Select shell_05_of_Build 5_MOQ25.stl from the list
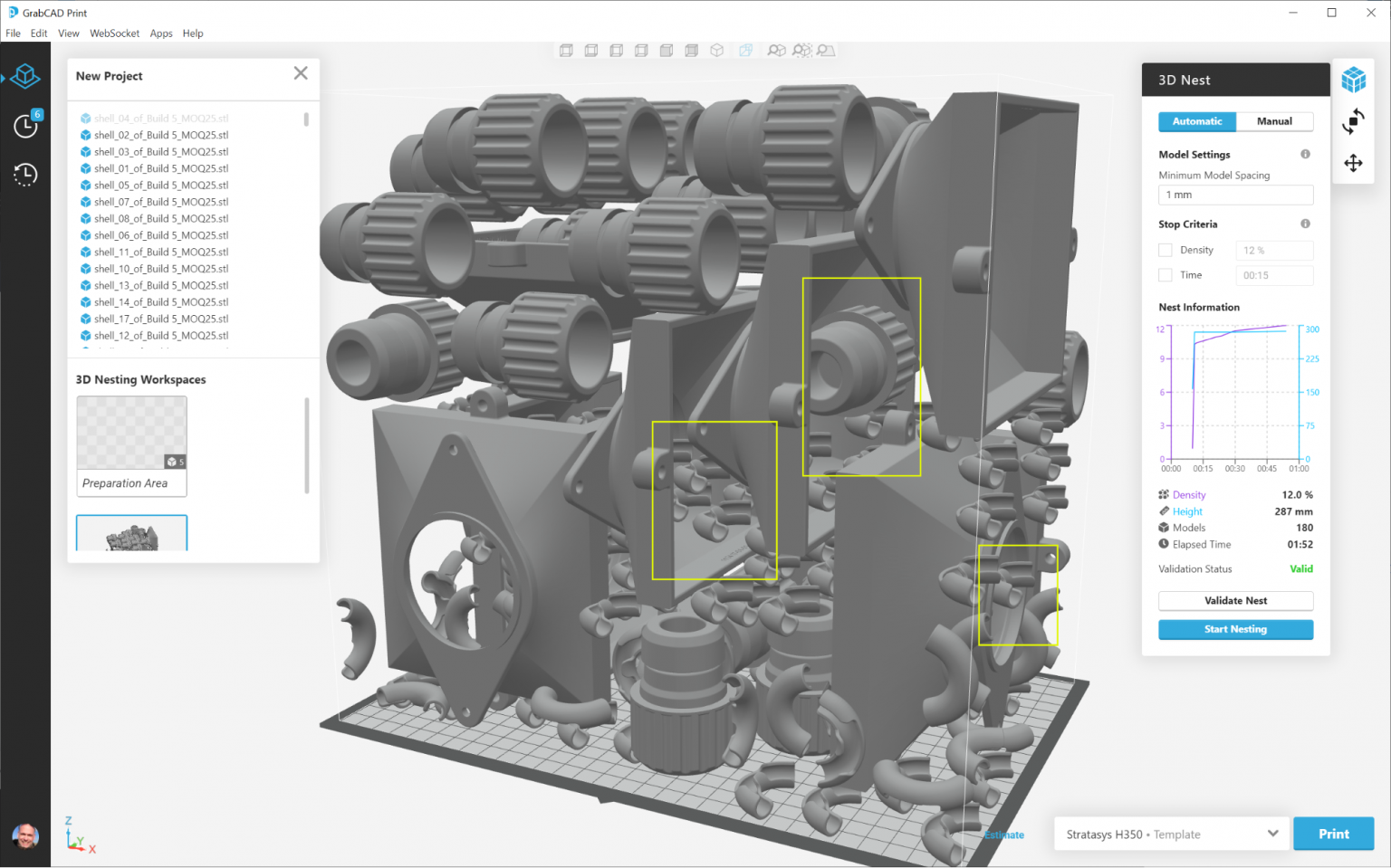Viewport: 1391px width, 868px height. pos(159,185)
